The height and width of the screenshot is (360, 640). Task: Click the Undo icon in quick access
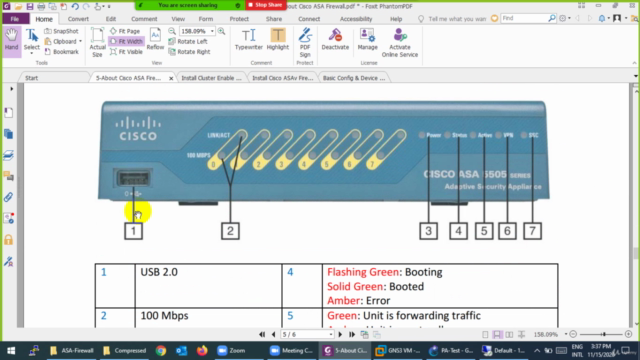point(75,6)
